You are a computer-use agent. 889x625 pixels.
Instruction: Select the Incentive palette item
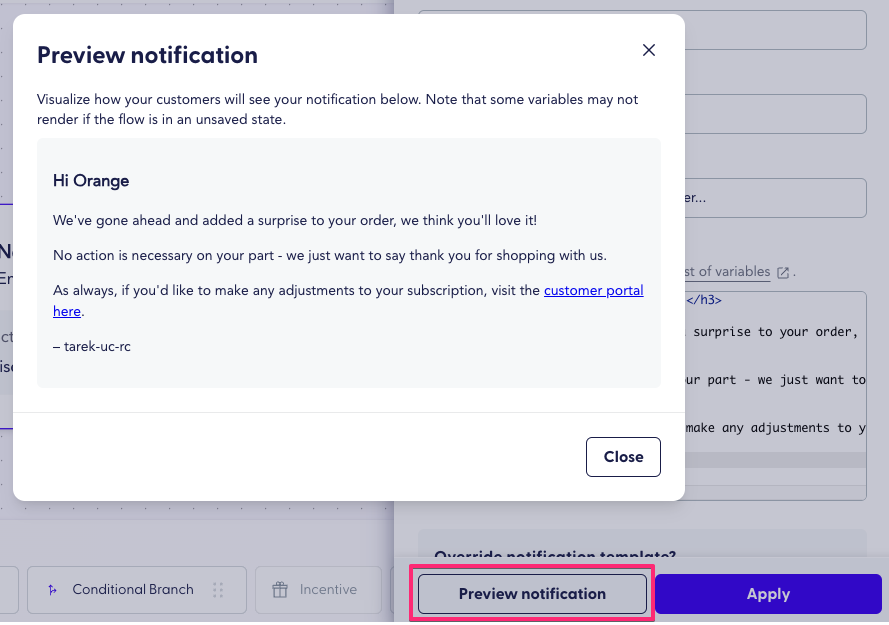point(318,590)
